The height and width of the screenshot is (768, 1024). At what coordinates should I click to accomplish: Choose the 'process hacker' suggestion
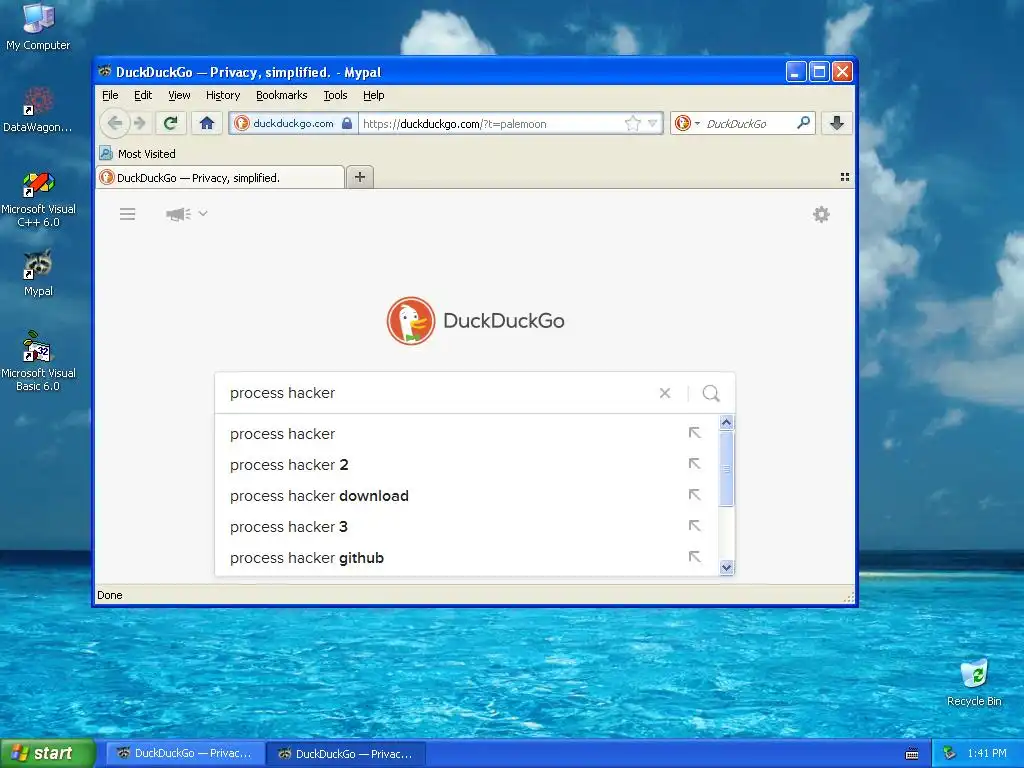pos(466,434)
